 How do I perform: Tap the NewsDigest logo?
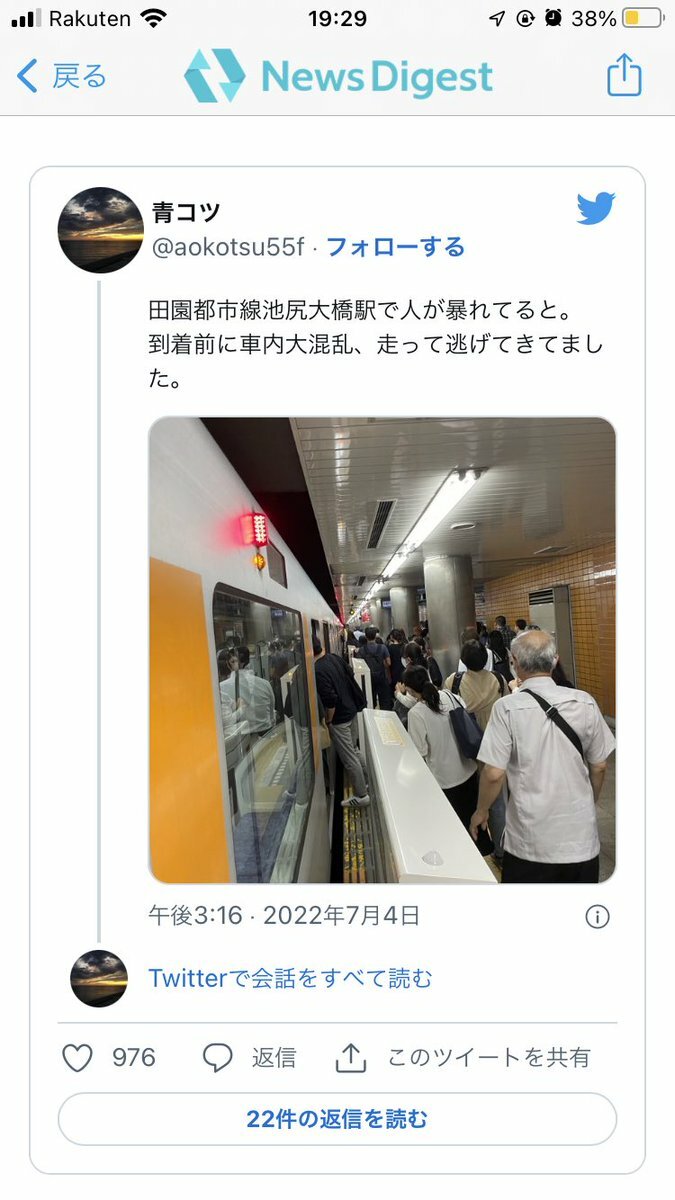(338, 76)
